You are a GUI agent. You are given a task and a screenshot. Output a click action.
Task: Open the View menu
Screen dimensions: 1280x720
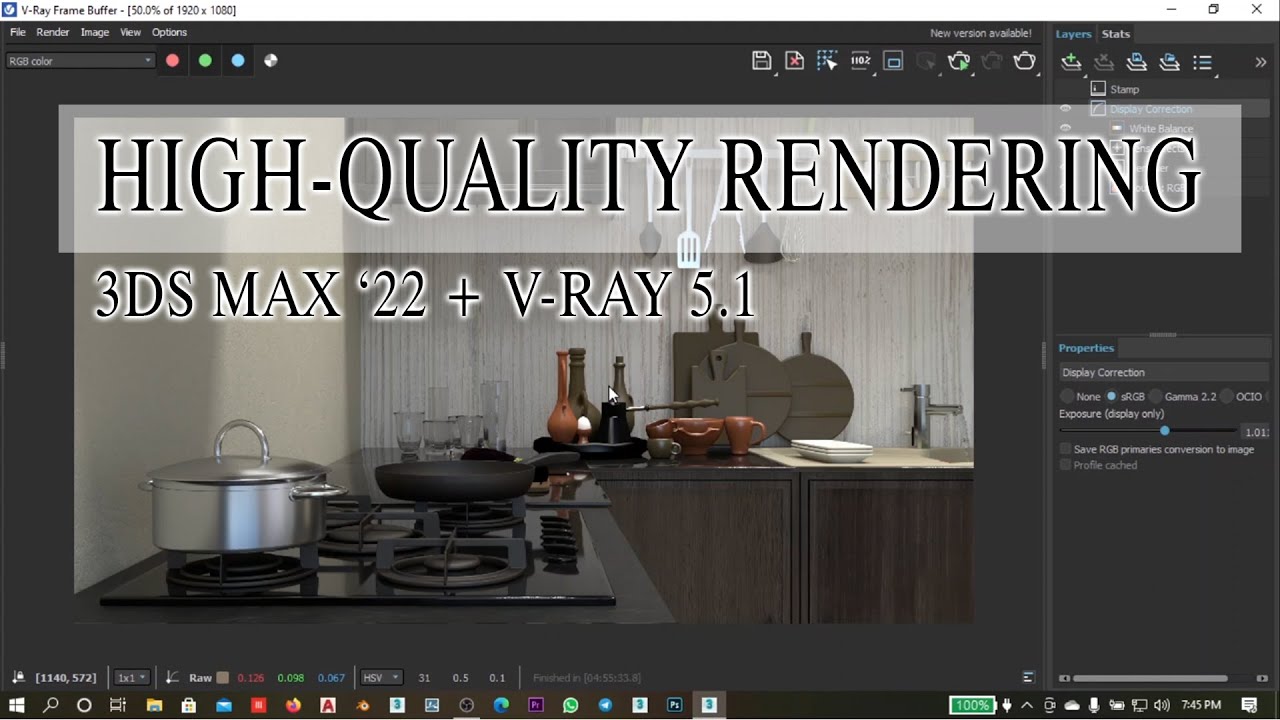pos(131,32)
